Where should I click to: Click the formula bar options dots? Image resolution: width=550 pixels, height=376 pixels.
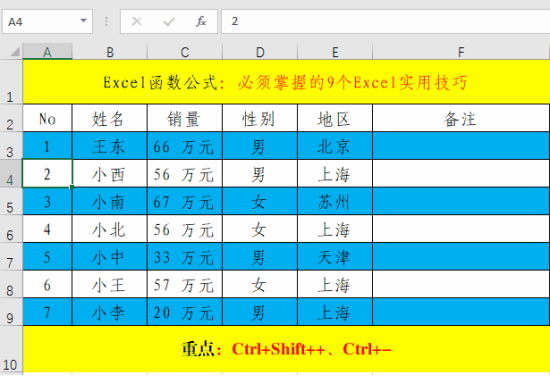coord(106,22)
